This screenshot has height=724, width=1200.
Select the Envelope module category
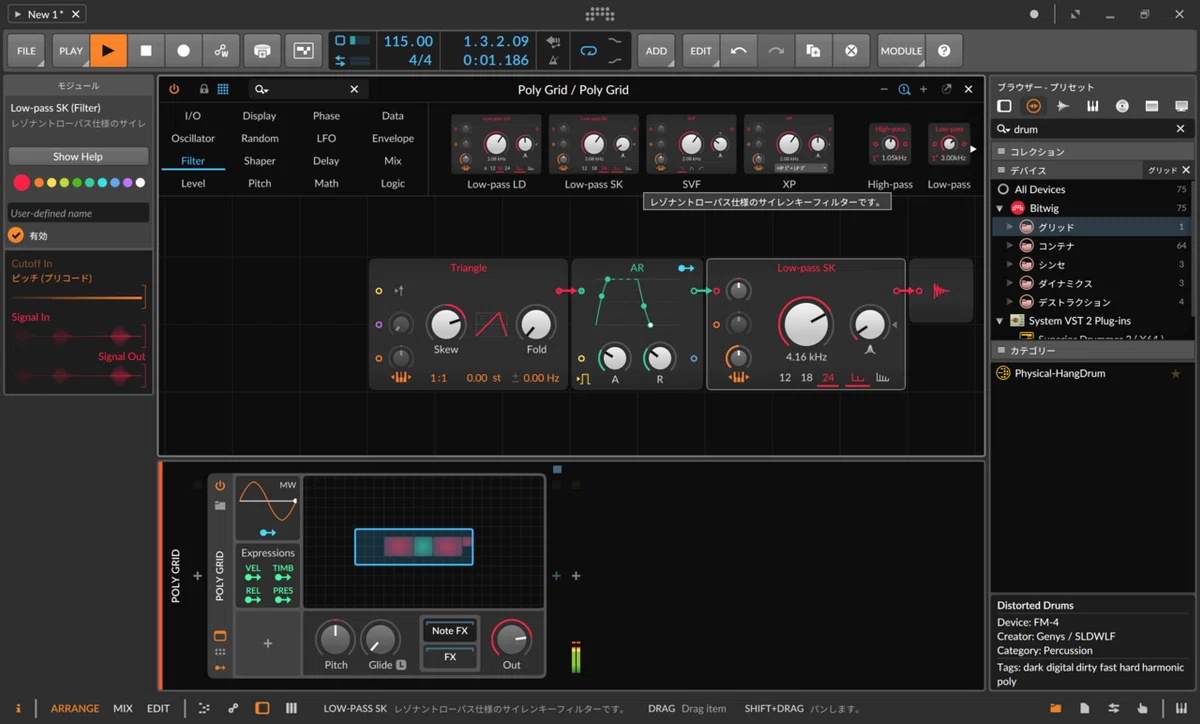(x=393, y=138)
